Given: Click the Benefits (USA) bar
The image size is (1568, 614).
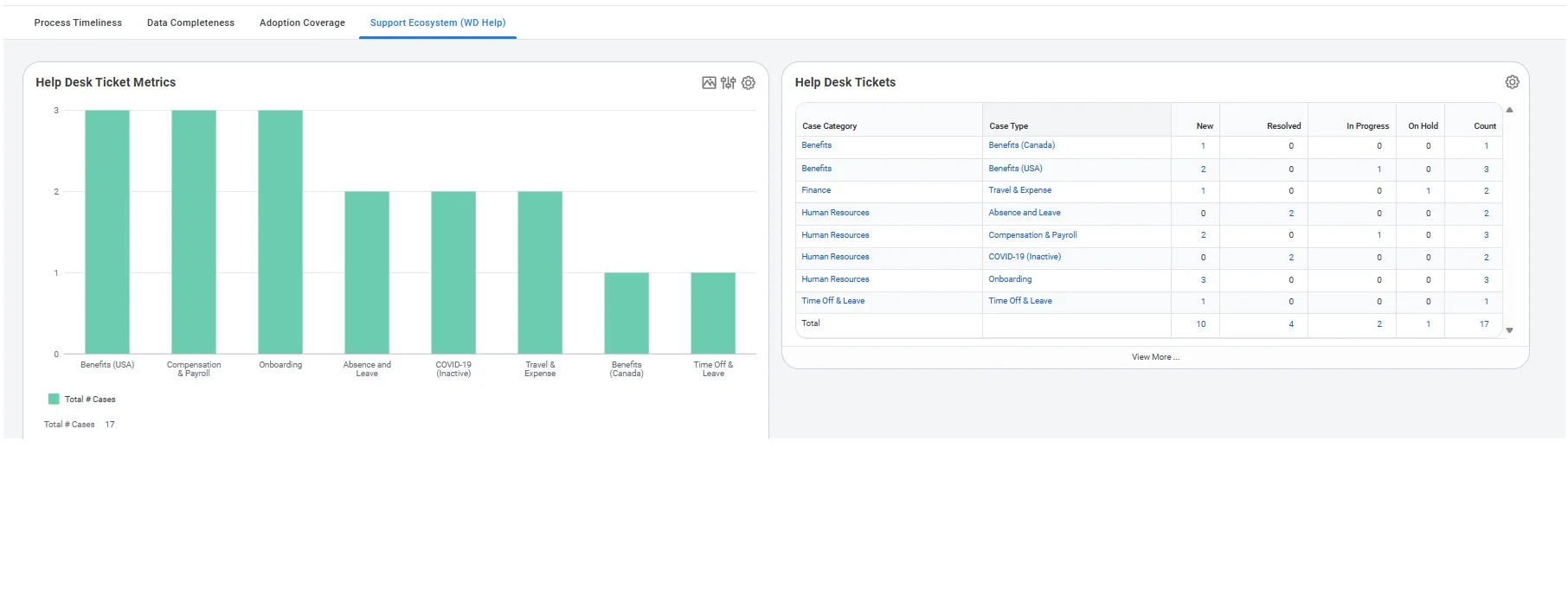Looking at the screenshot, I should (x=107, y=232).
